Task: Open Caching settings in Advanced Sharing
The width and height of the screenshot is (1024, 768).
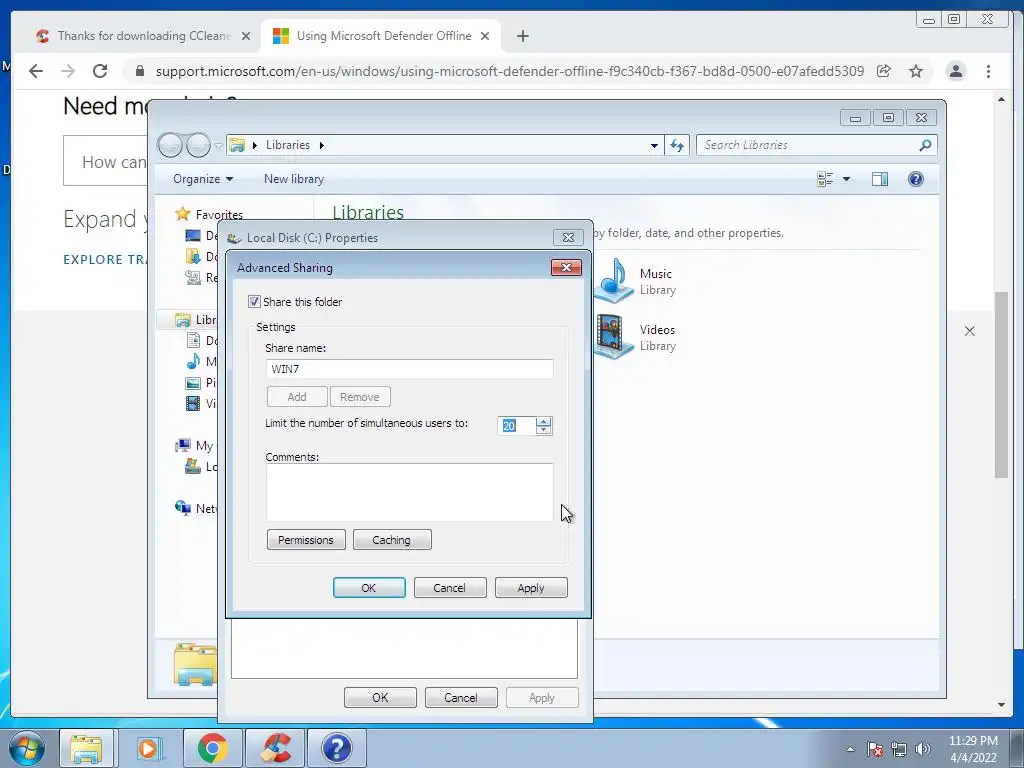Action: (392, 540)
